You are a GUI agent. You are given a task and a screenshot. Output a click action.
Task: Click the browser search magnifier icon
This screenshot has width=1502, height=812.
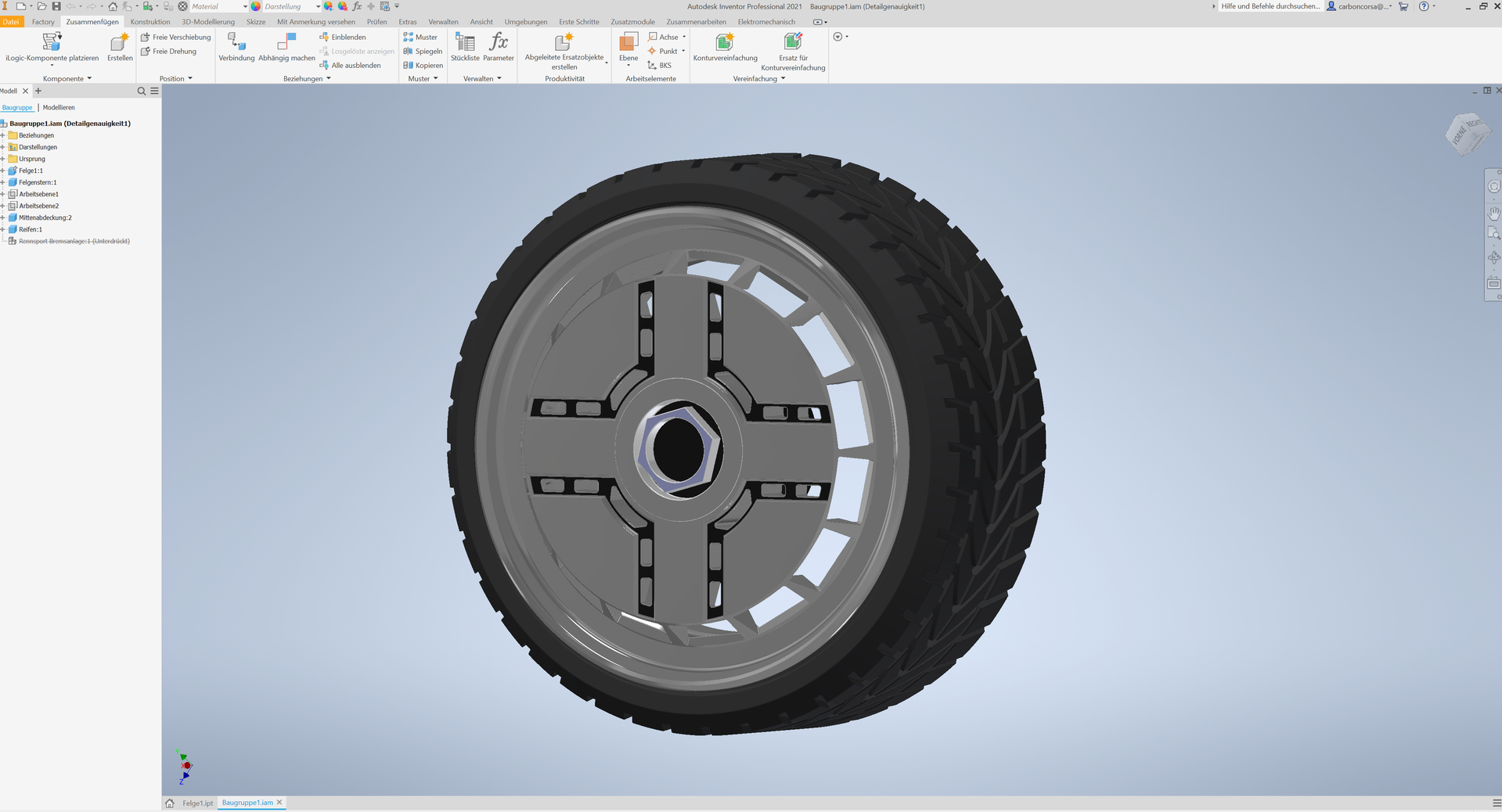(142, 92)
